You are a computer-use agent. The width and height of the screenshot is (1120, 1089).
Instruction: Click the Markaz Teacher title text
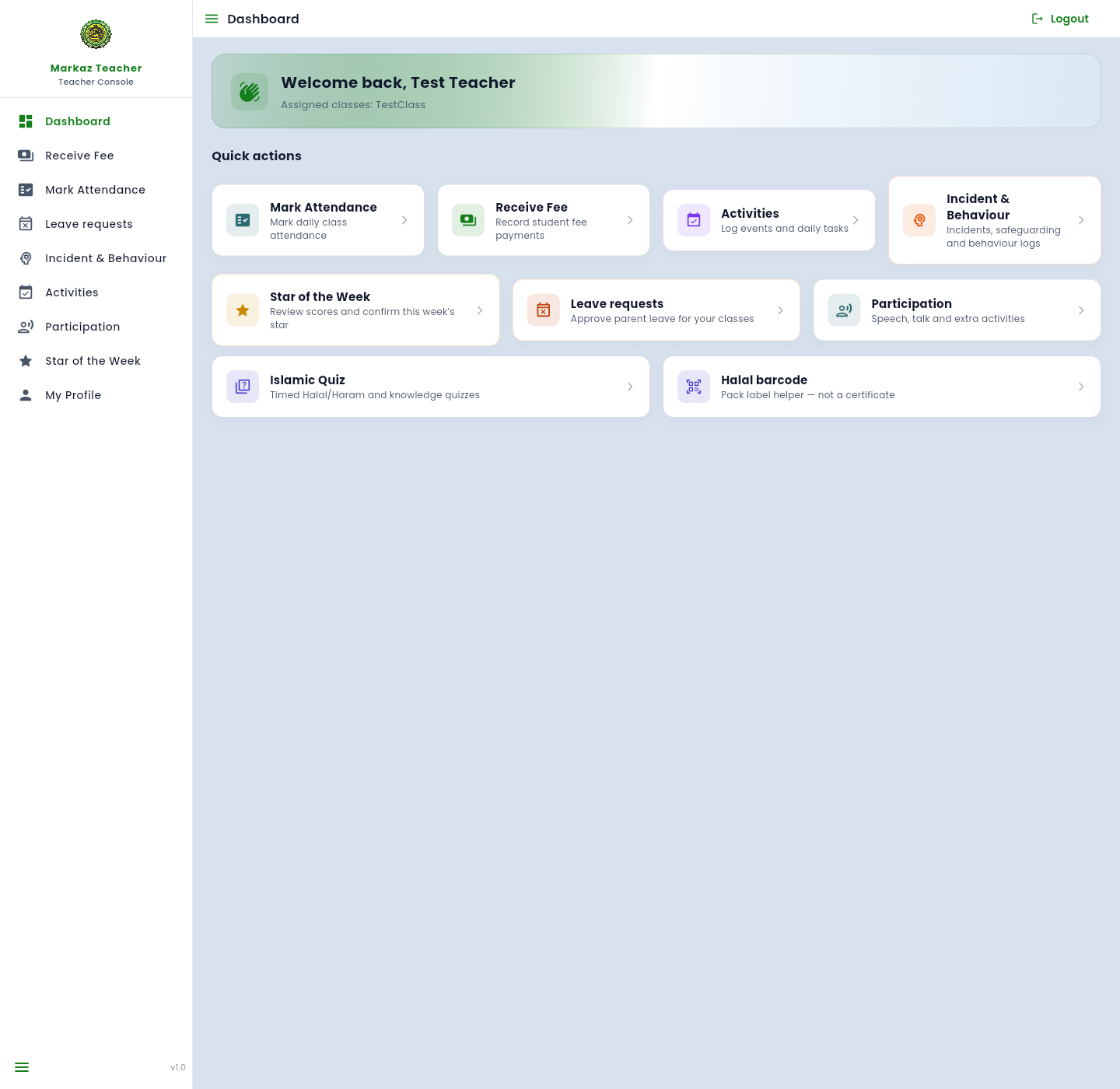click(96, 68)
